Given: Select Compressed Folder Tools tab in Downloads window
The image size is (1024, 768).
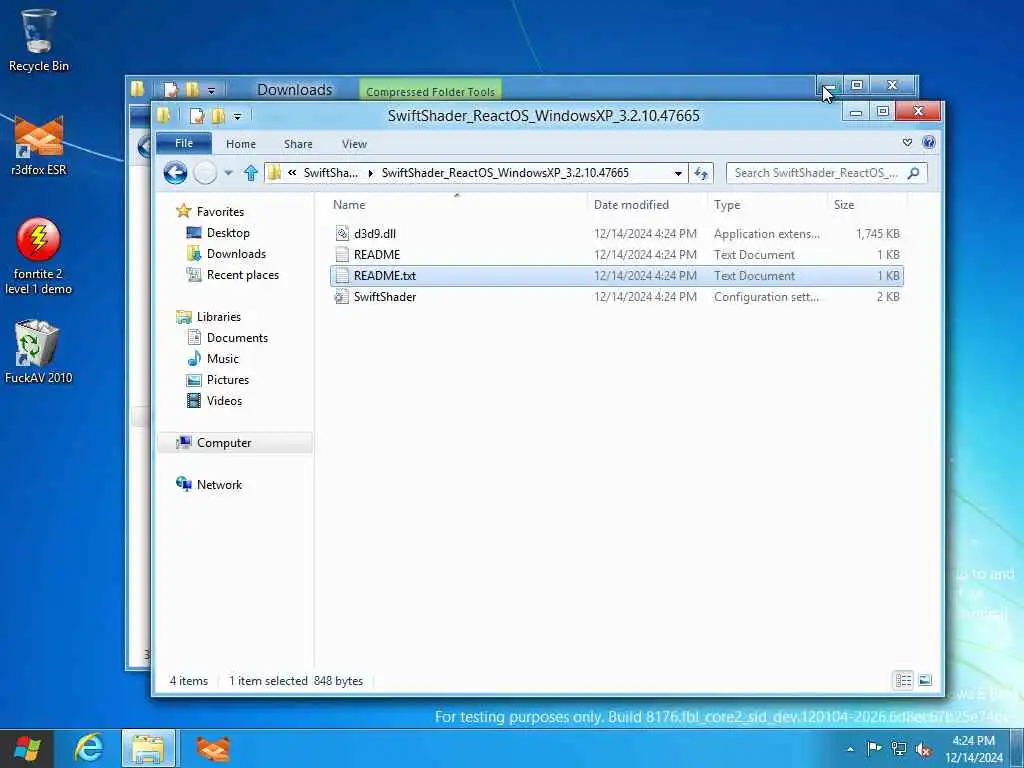Looking at the screenshot, I should [430, 91].
